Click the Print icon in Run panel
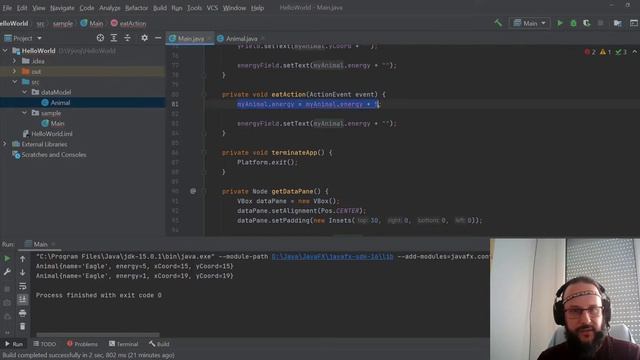 (x=22, y=313)
